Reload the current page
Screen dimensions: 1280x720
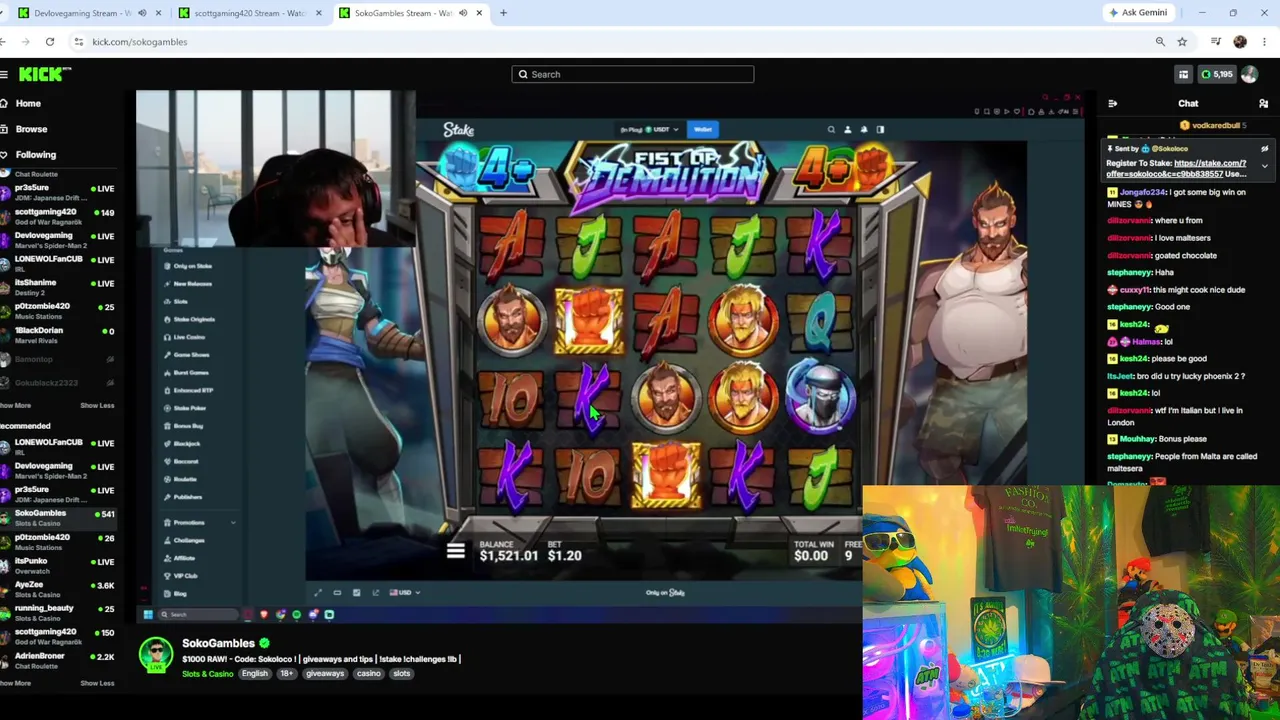[x=50, y=42]
